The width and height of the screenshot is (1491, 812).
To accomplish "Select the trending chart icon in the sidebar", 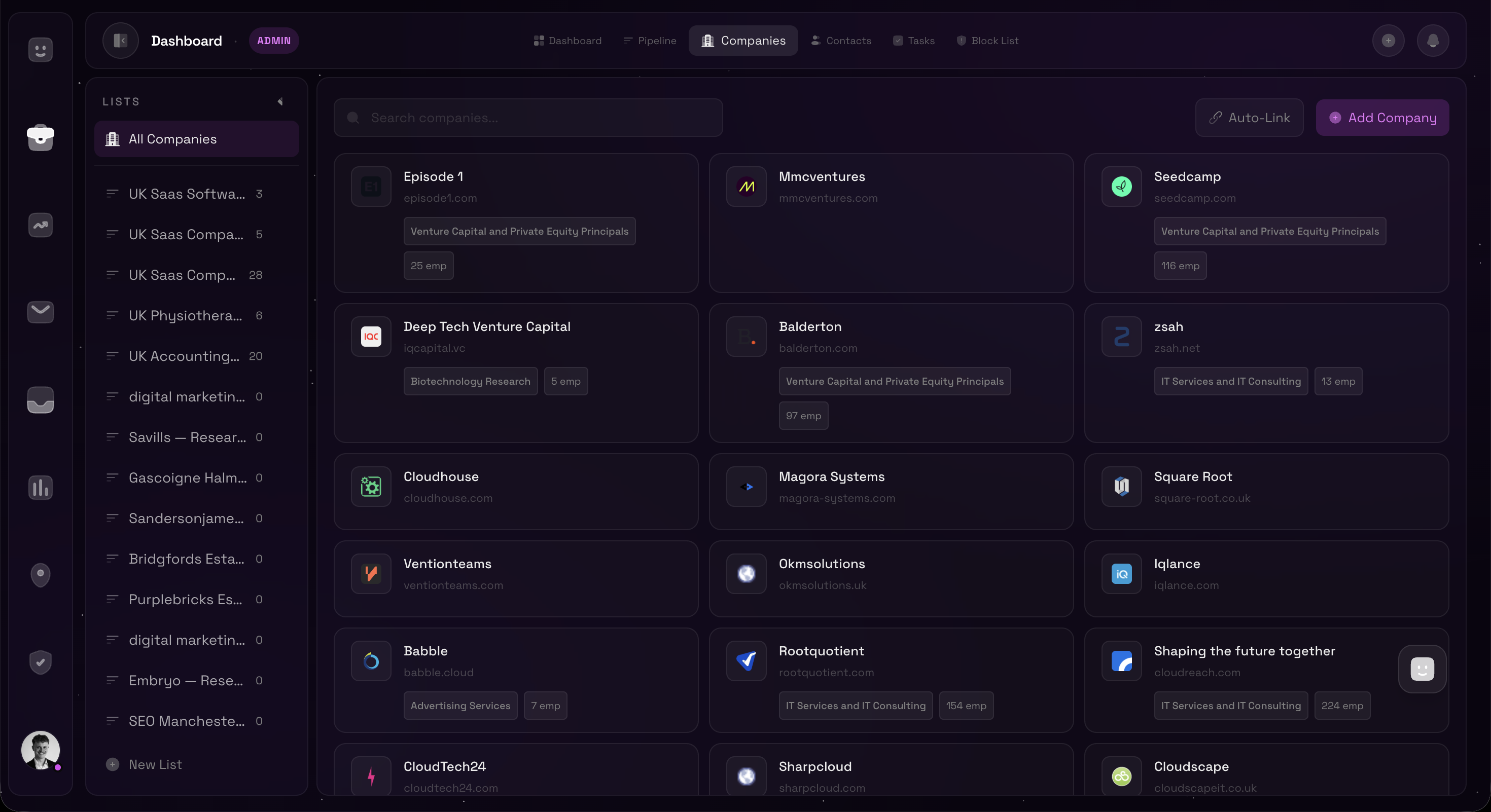I will (40, 226).
